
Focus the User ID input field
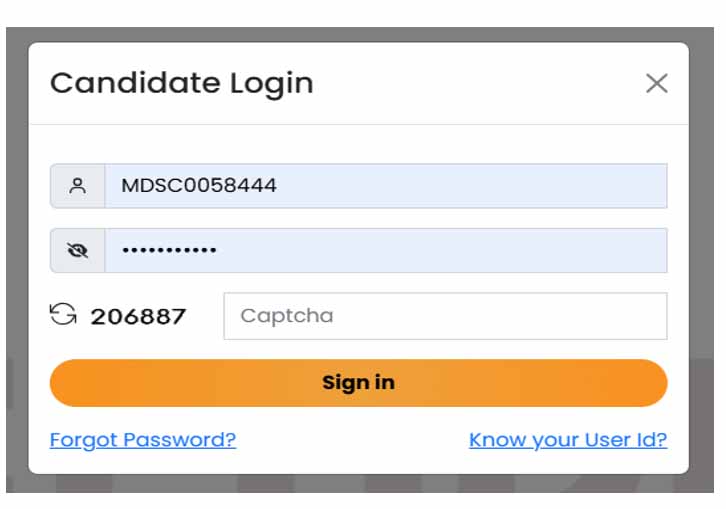tap(385, 186)
